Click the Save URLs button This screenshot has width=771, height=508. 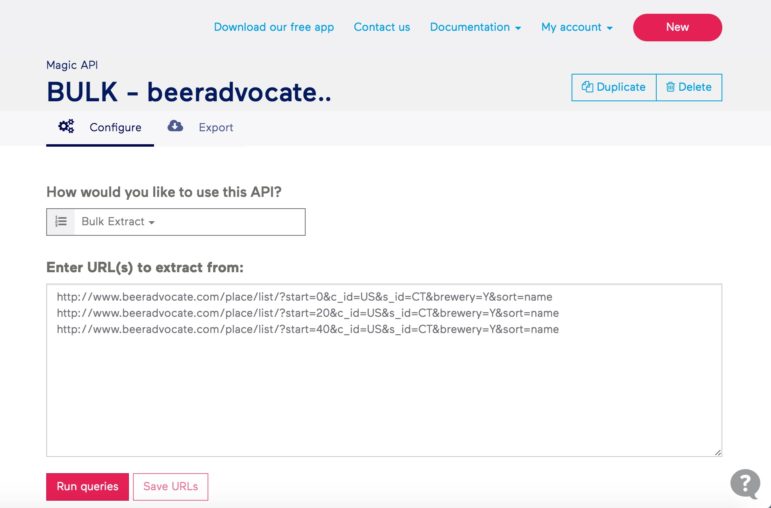coord(171,486)
